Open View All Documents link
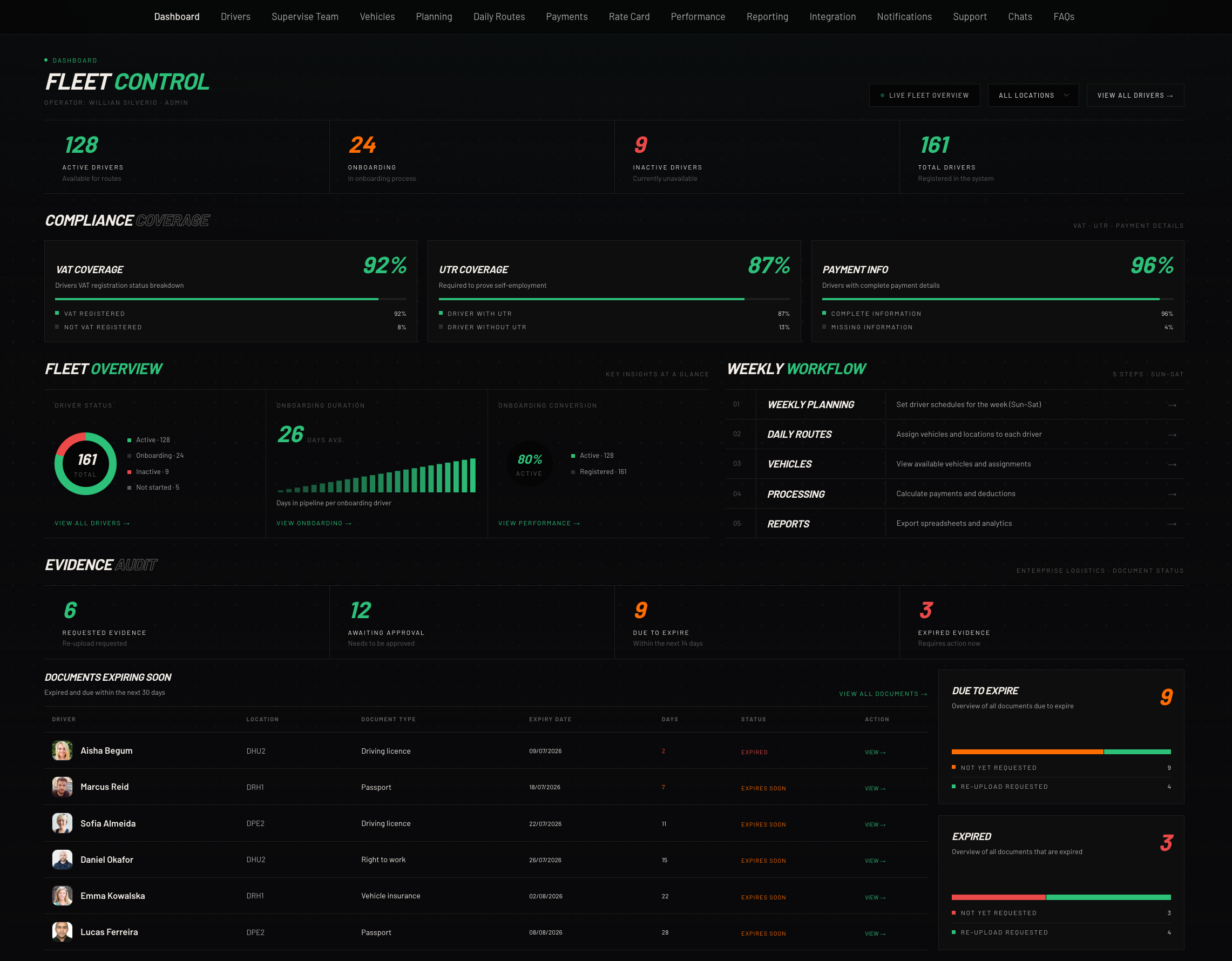1232x961 pixels. [x=883, y=694]
